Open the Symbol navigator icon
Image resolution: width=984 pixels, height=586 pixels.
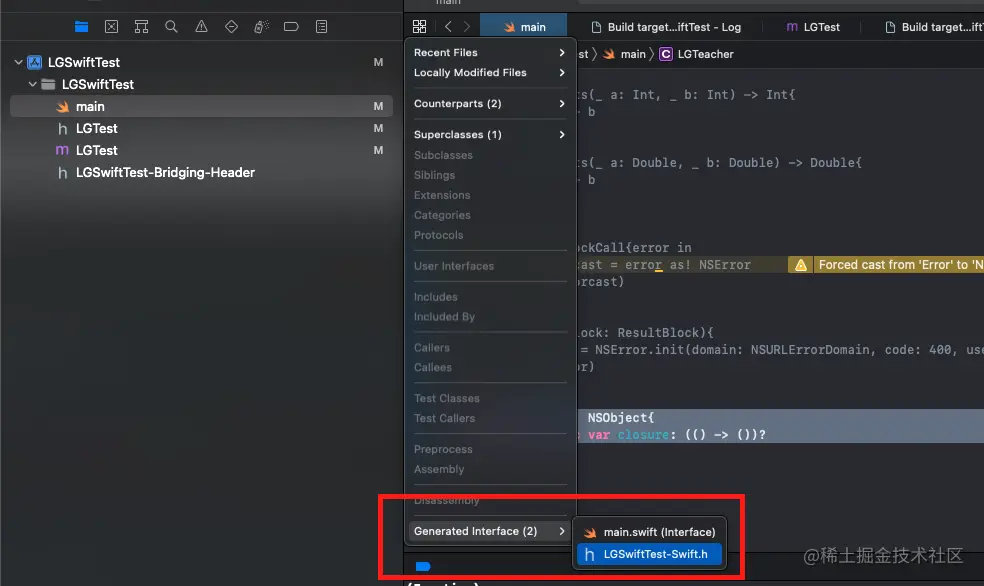click(141, 26)
